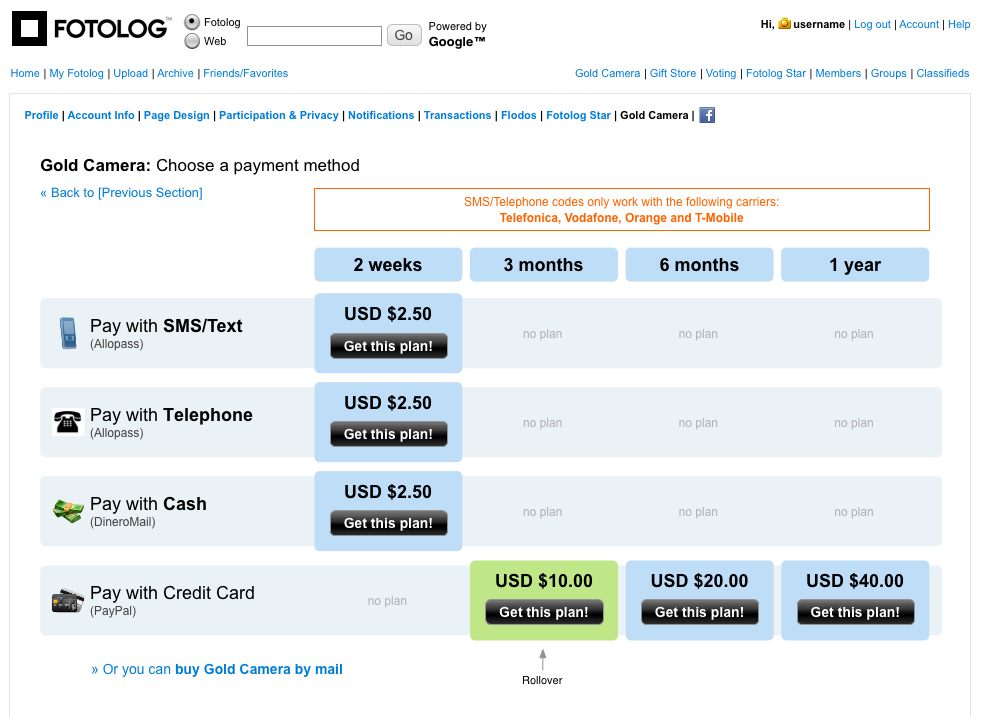Click the Pay with SMS/Text label
The width and height of the screenshot is (989, 717).
[x=166, y=326]
